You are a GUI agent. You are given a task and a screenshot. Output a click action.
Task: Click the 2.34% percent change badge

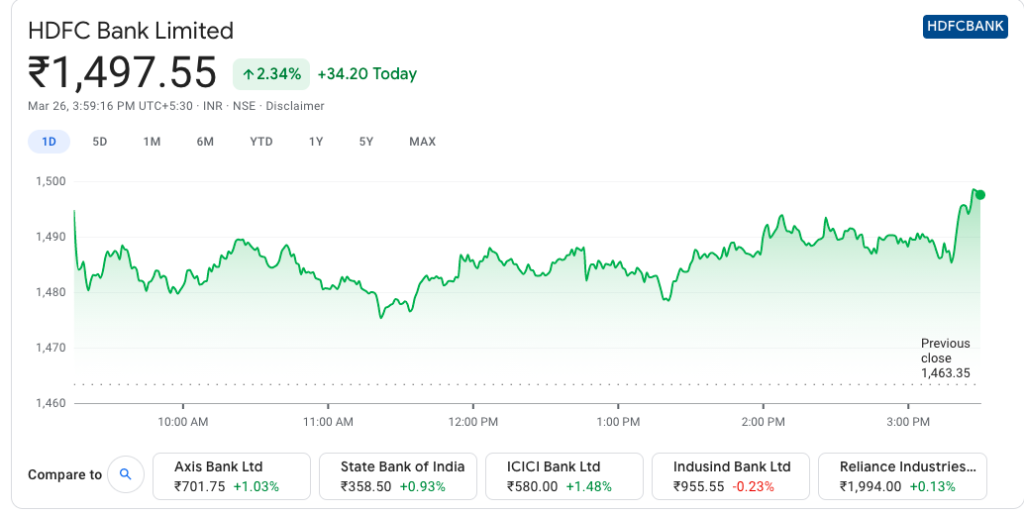[270, 74]
